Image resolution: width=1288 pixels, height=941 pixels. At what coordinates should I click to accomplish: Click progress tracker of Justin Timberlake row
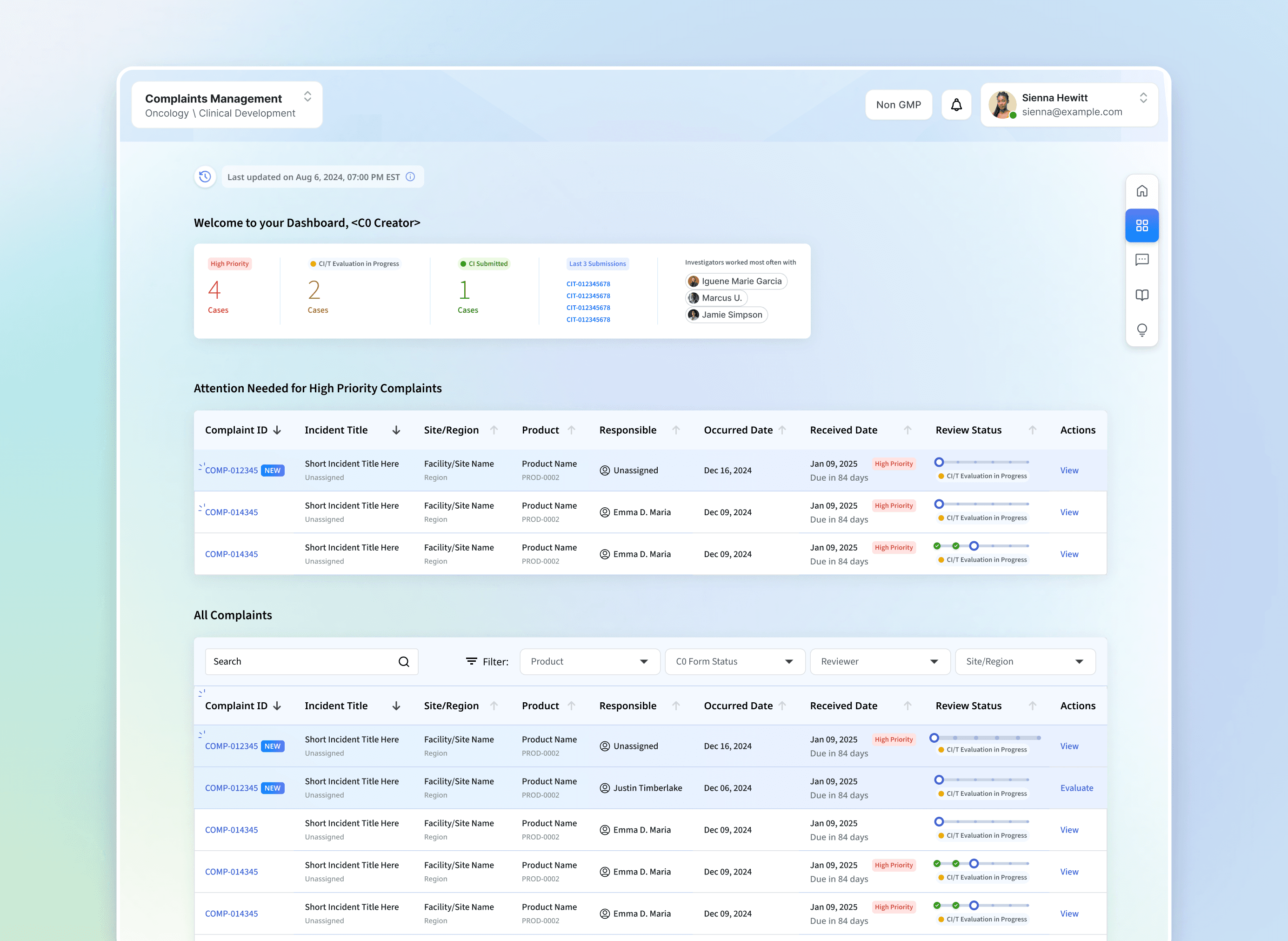tap(981, 779)
